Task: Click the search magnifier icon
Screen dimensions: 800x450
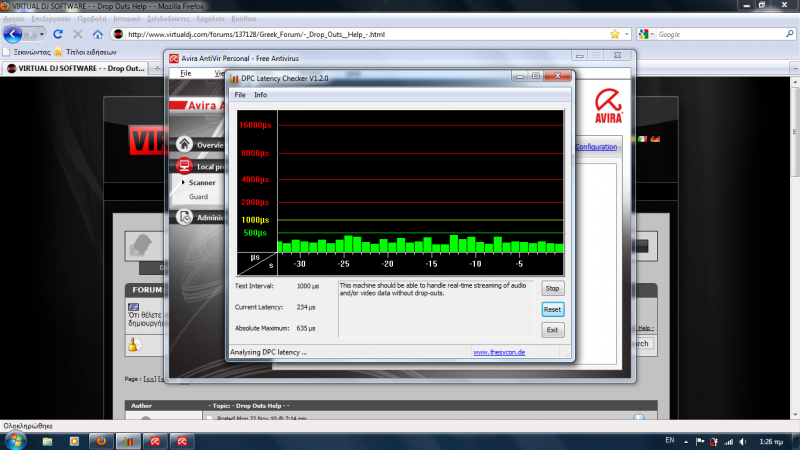Action: click(x=790, y=34)
